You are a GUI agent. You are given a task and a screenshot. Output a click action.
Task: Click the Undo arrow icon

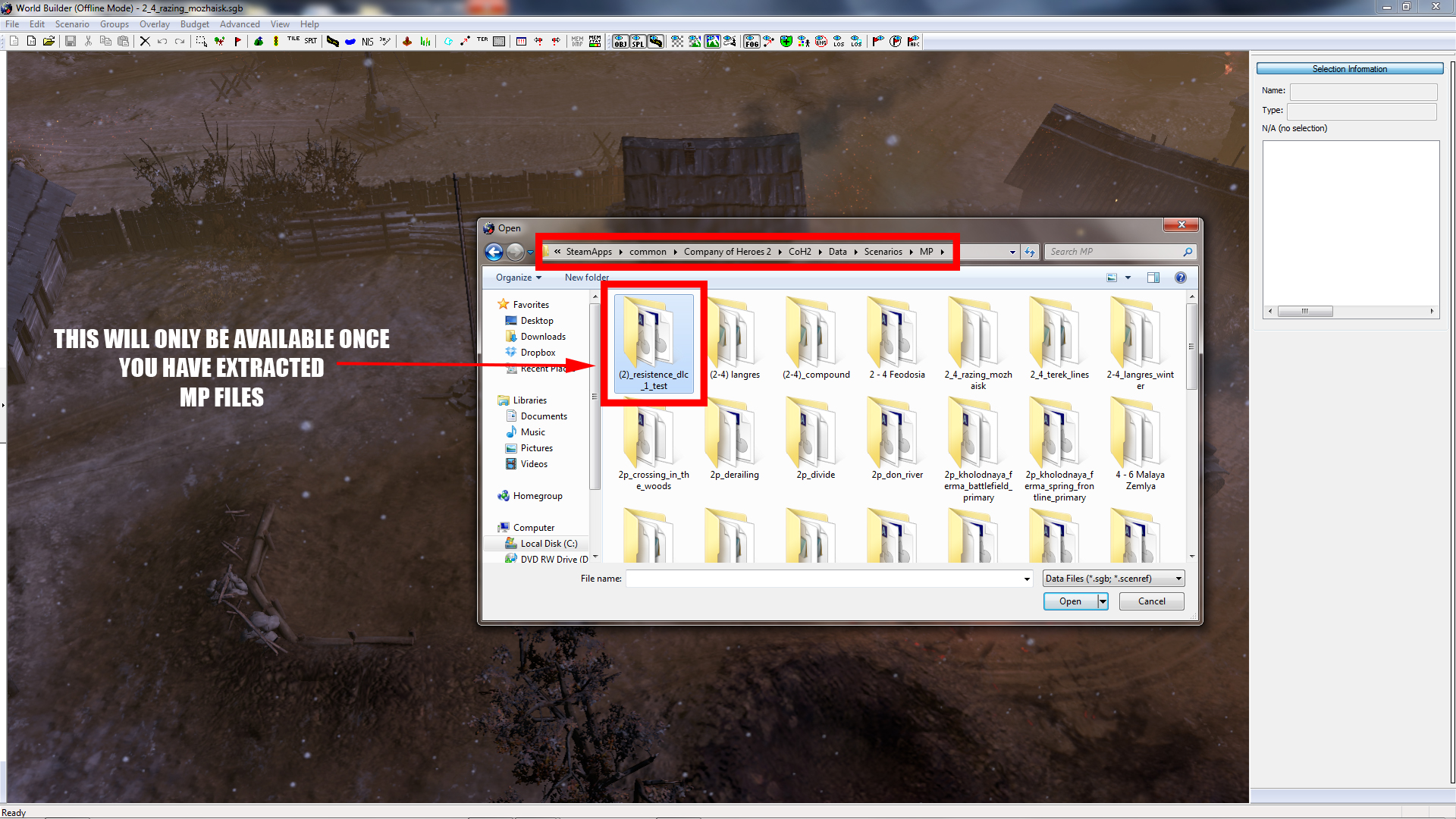tap(162, 41)
